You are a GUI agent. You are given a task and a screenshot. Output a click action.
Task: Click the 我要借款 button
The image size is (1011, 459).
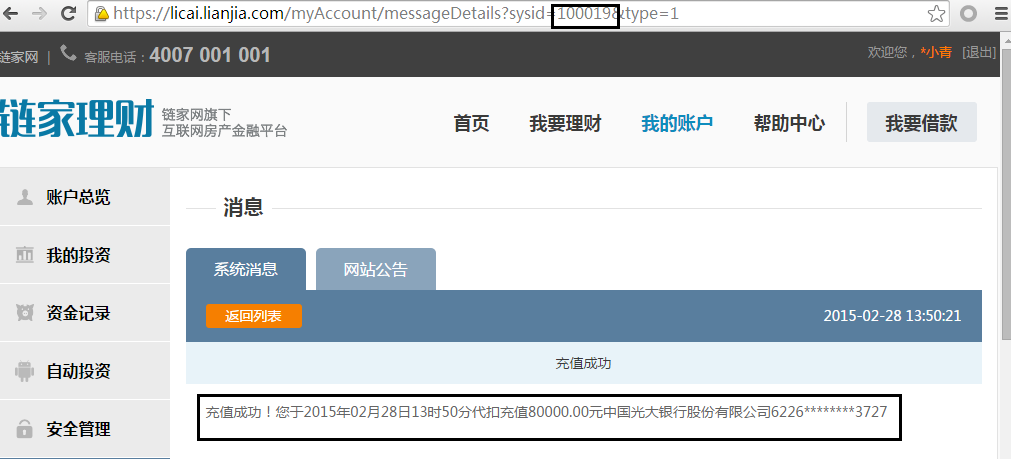pos(921,122)
